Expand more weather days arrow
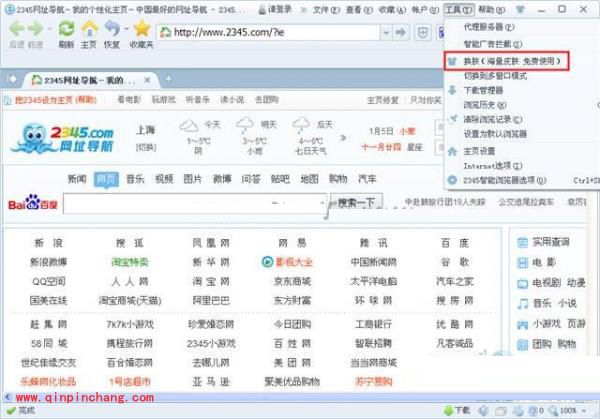 343,138
